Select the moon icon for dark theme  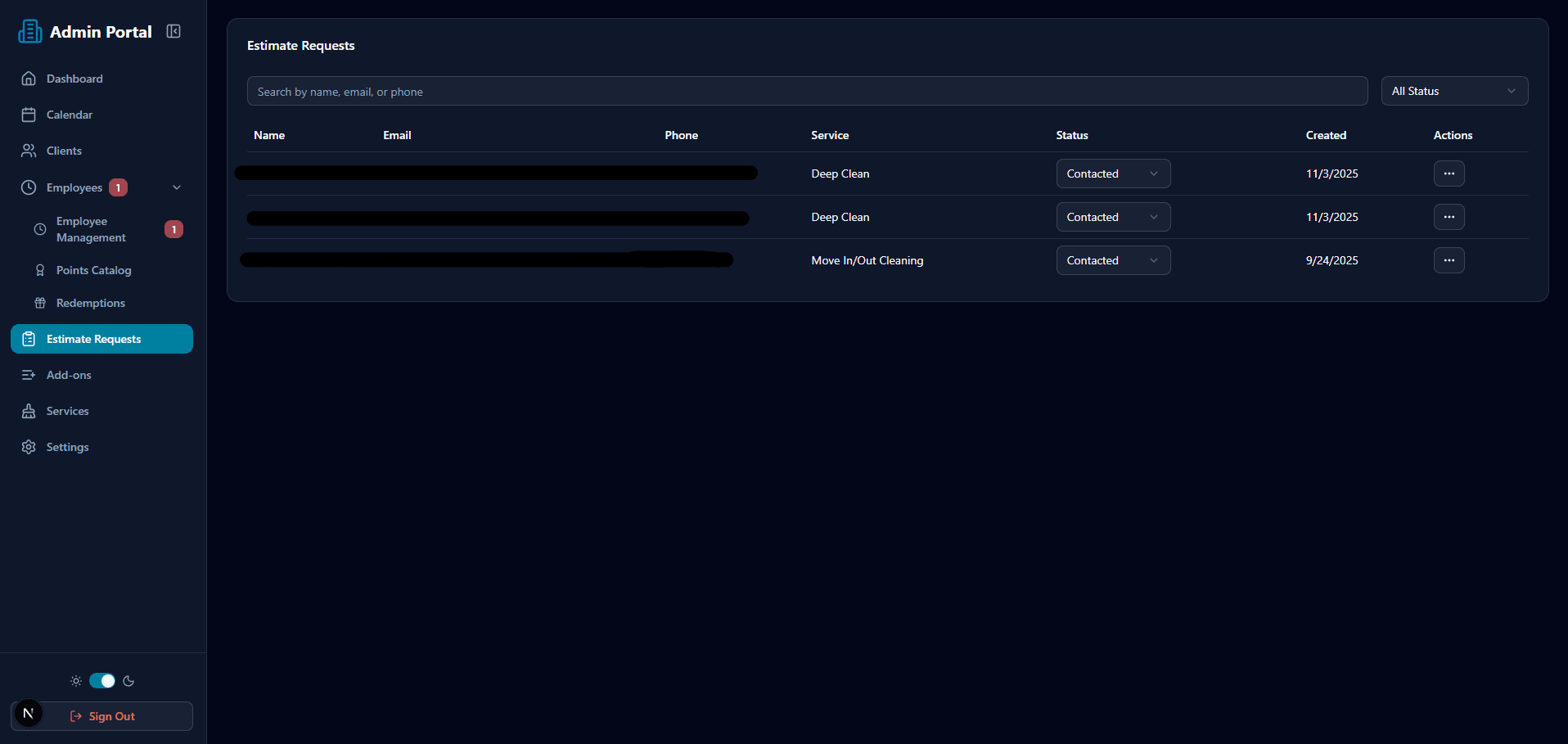tap(128, 680)
